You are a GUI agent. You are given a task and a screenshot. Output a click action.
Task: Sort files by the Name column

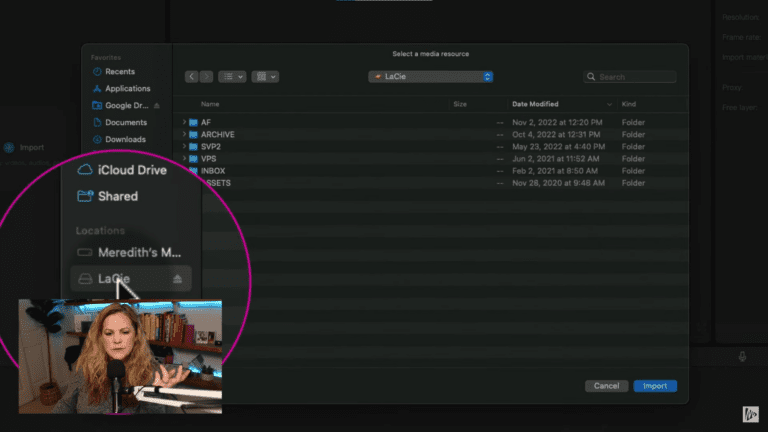pyautogui.click(x=210, y=104)
